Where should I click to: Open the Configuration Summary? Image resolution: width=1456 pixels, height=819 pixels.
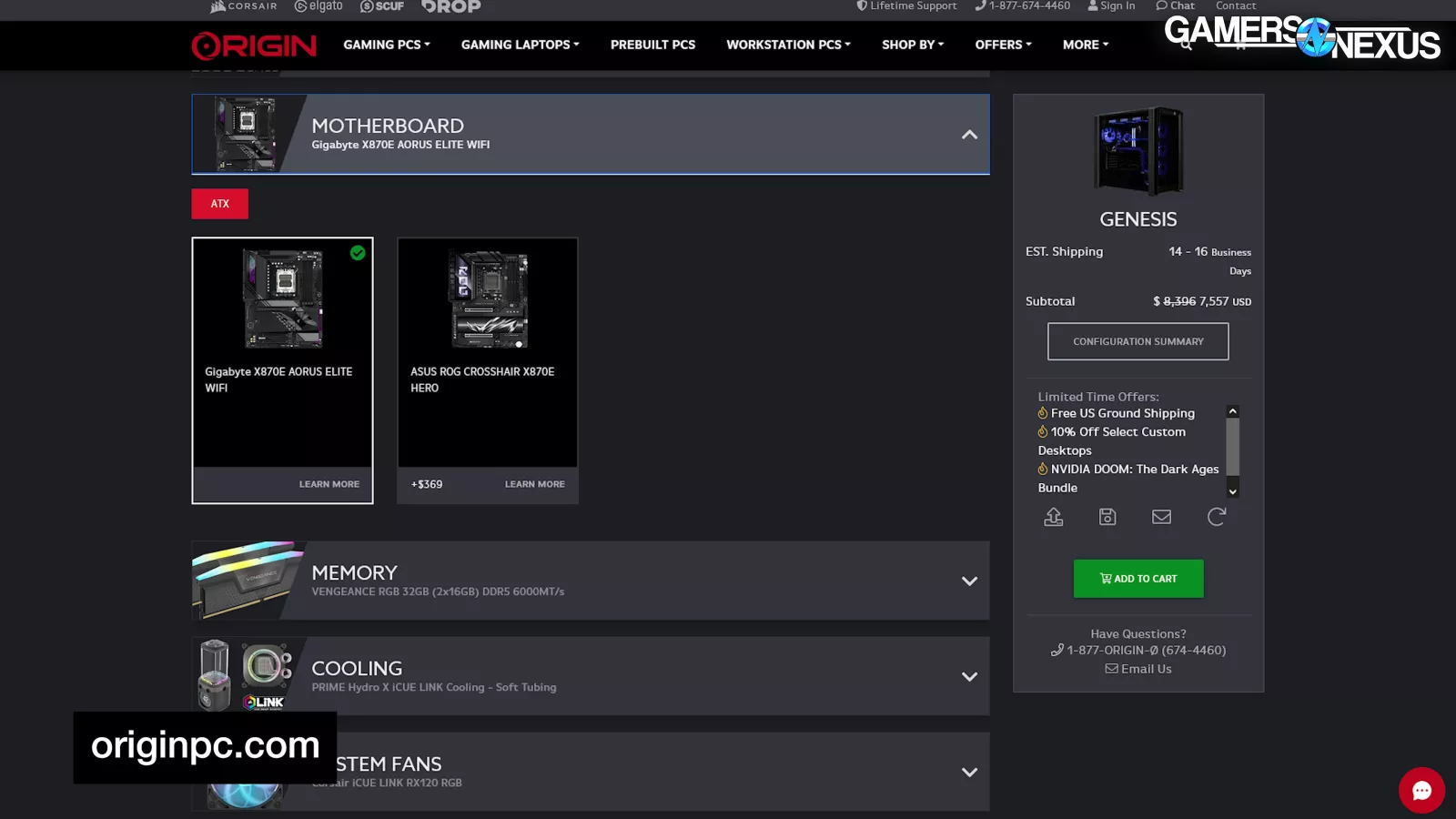click(x=1137, y=341)
